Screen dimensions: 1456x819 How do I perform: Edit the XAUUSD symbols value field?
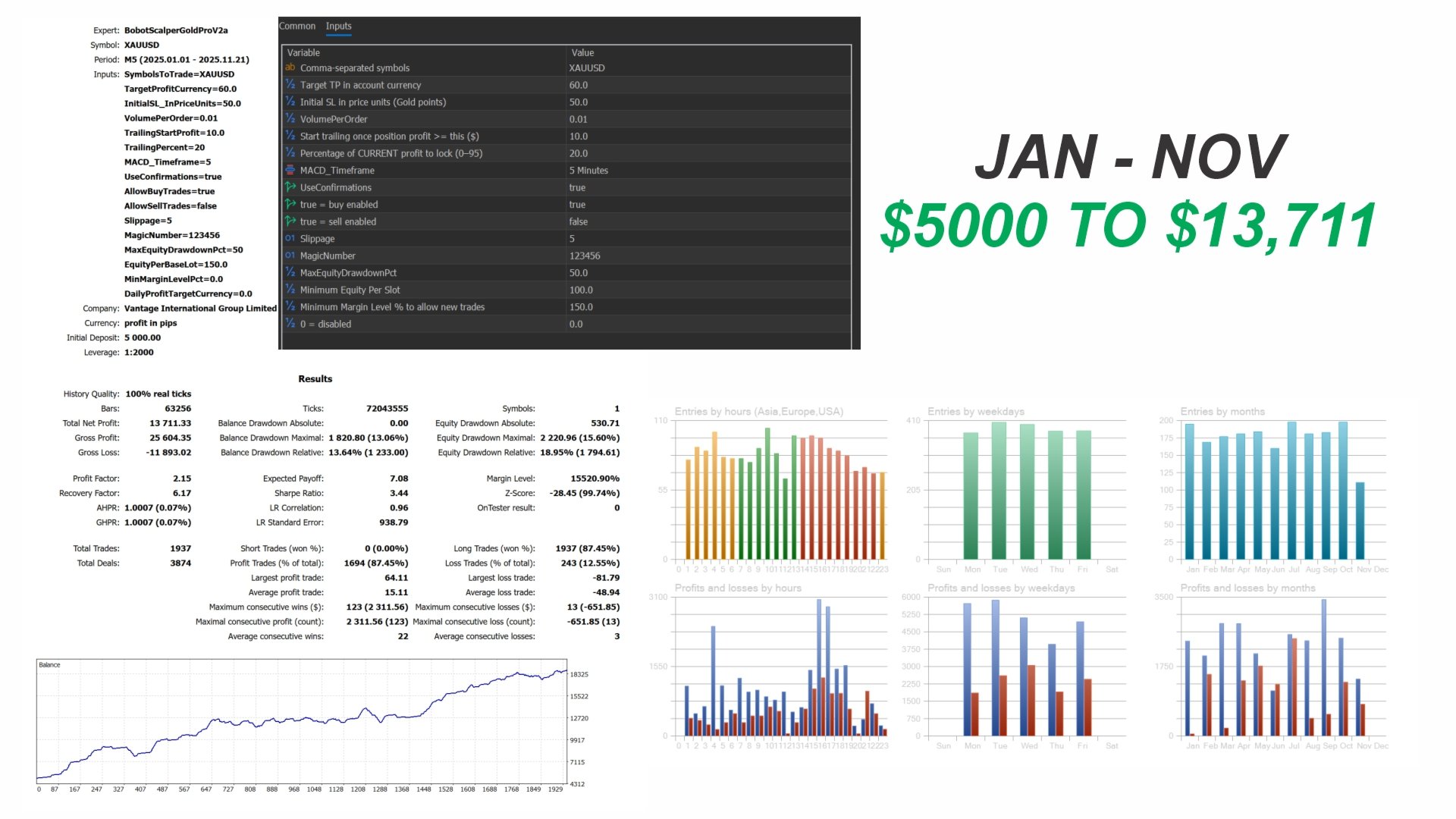tap(587, 67)
